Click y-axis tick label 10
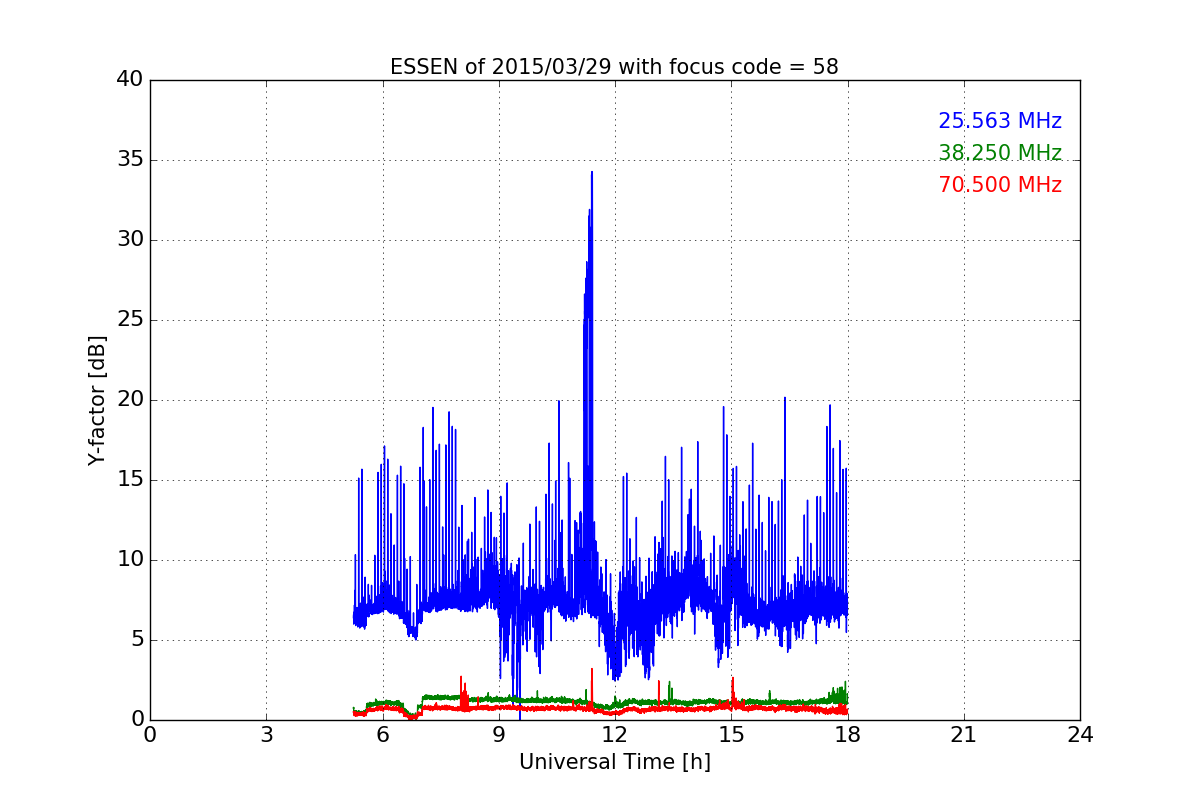The image size is (1200, 800). [130, 560]
